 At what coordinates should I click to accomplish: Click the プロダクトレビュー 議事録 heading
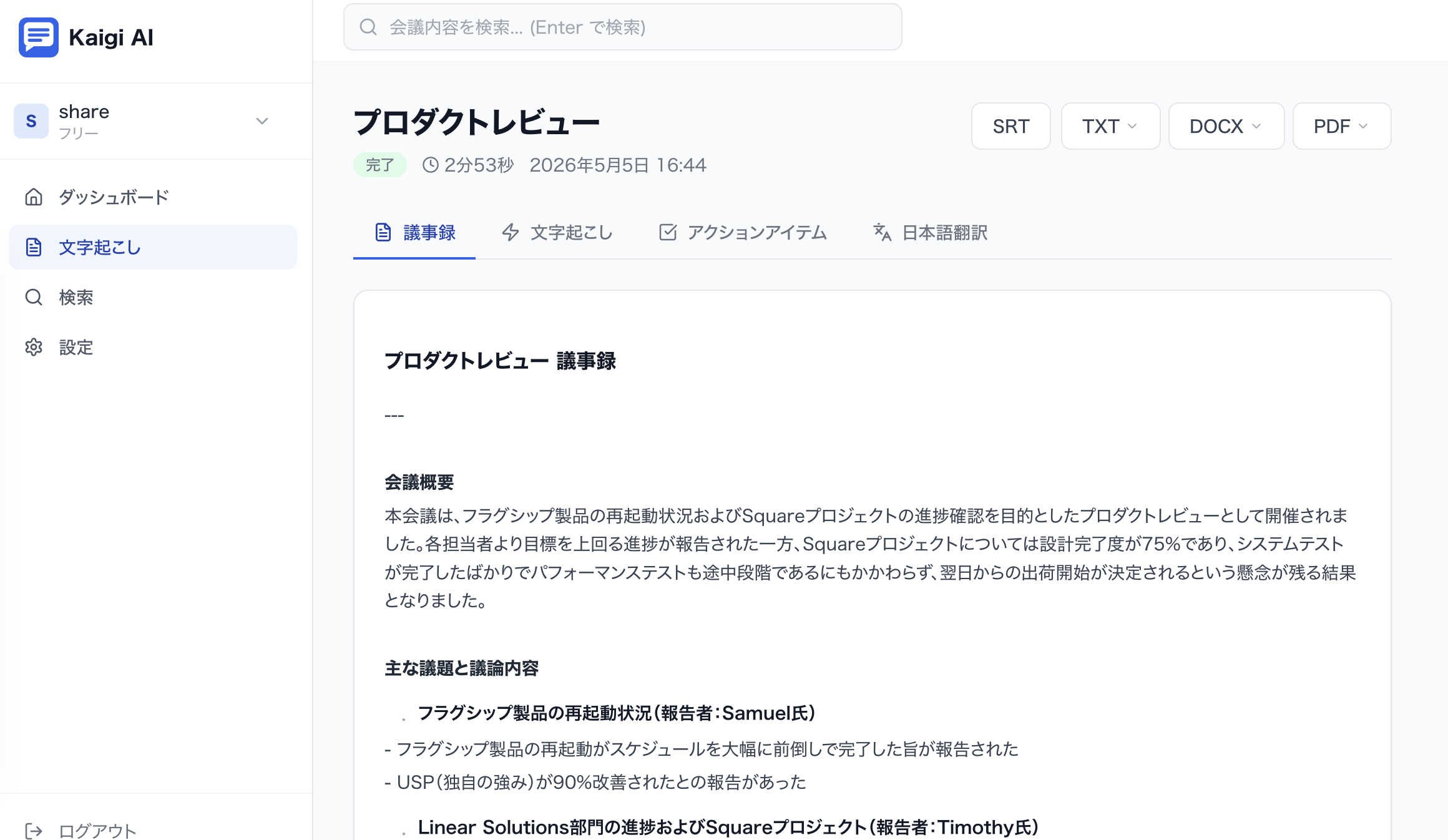coord(500,361)
